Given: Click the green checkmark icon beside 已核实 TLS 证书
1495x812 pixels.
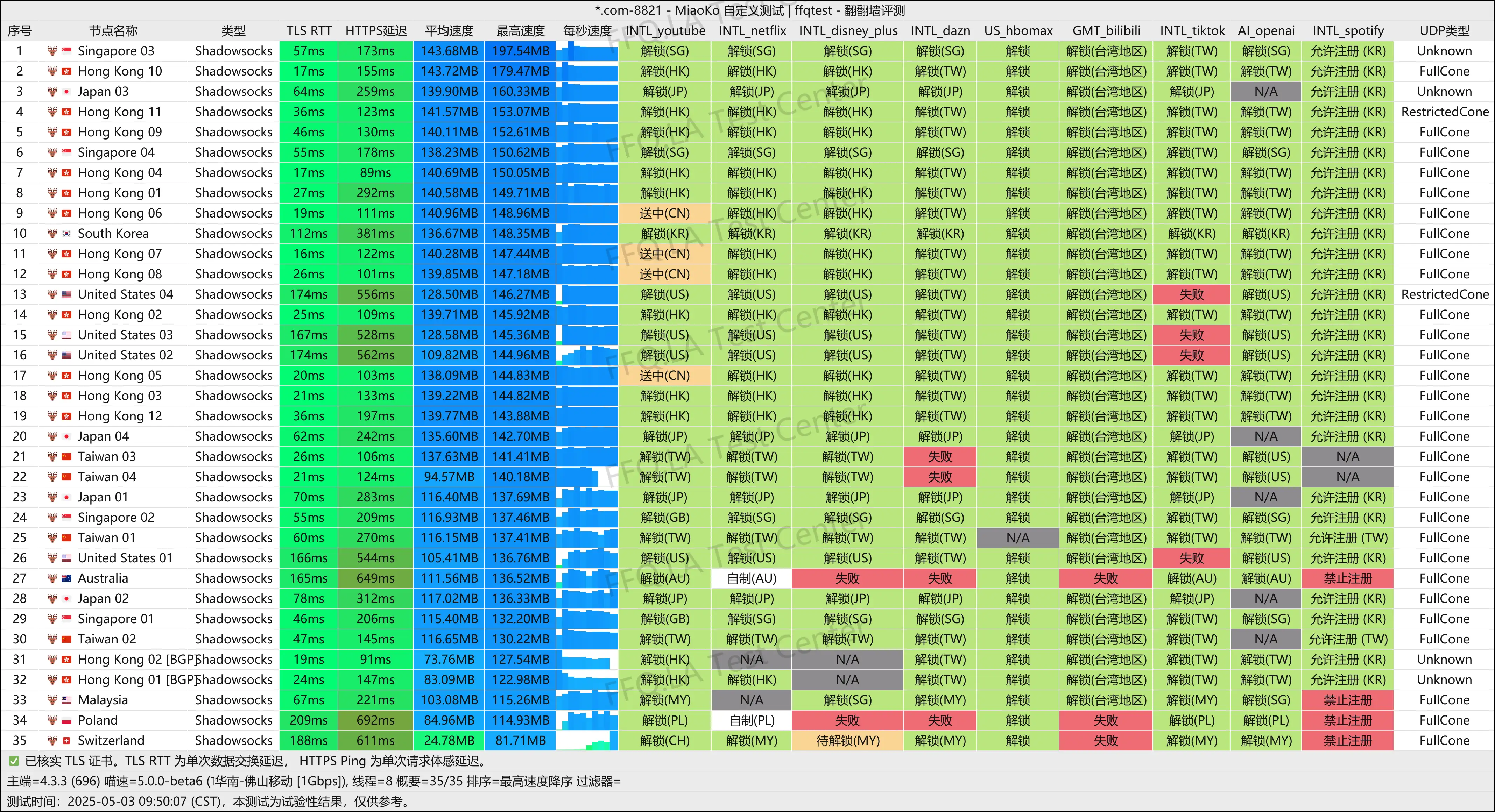Looking at the screenshot, I should tap(13, 761).
